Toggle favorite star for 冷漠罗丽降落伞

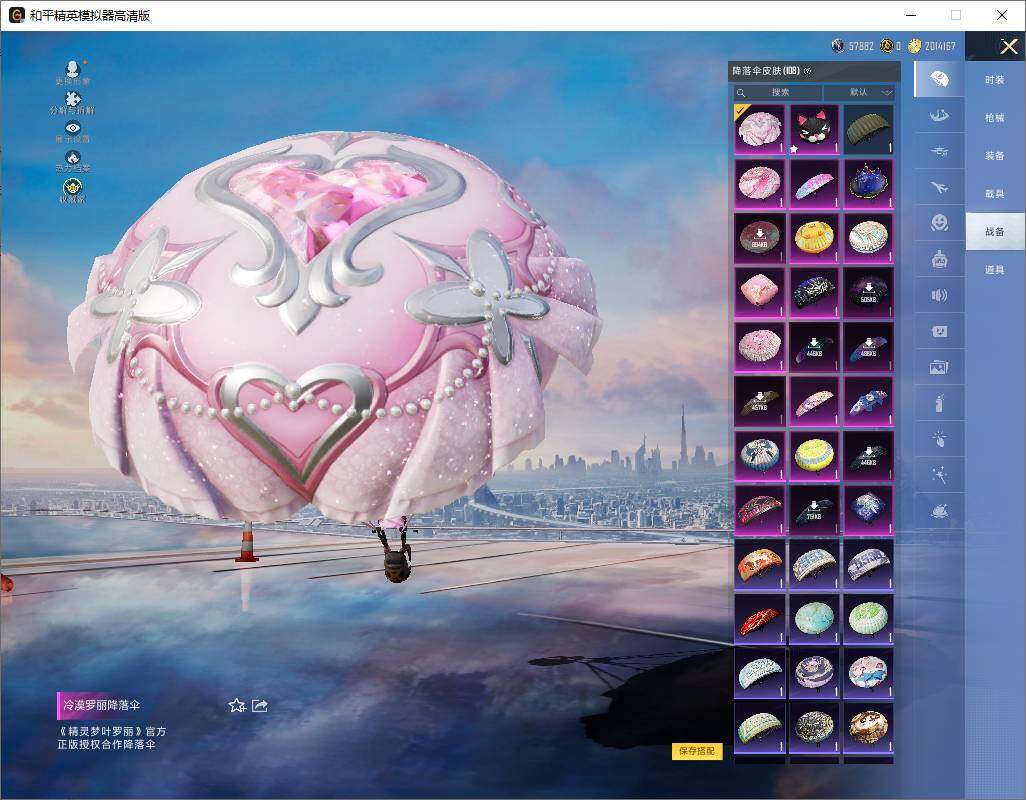click(x=237, y=705)
